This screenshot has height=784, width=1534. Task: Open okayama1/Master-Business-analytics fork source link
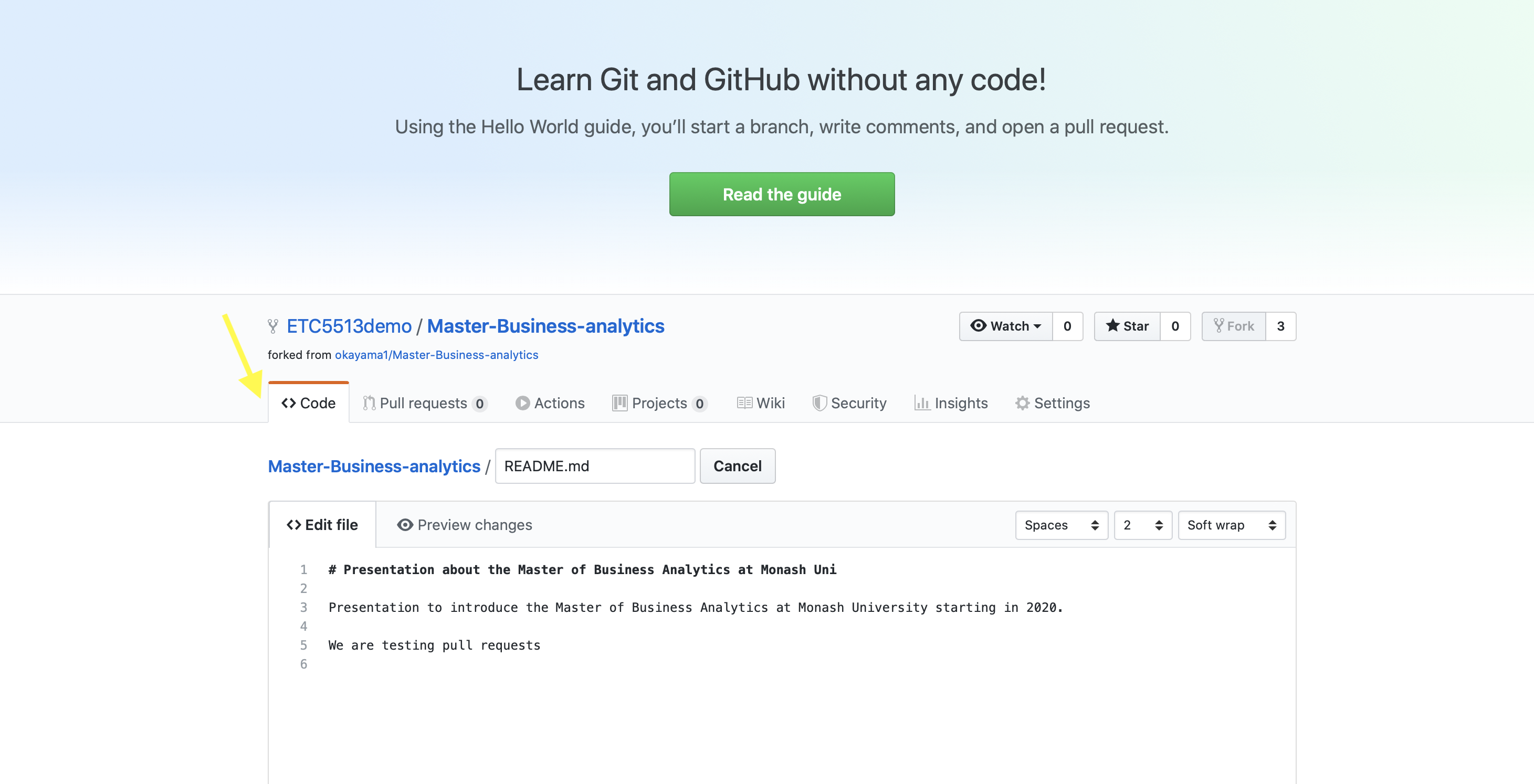point(436,355)
